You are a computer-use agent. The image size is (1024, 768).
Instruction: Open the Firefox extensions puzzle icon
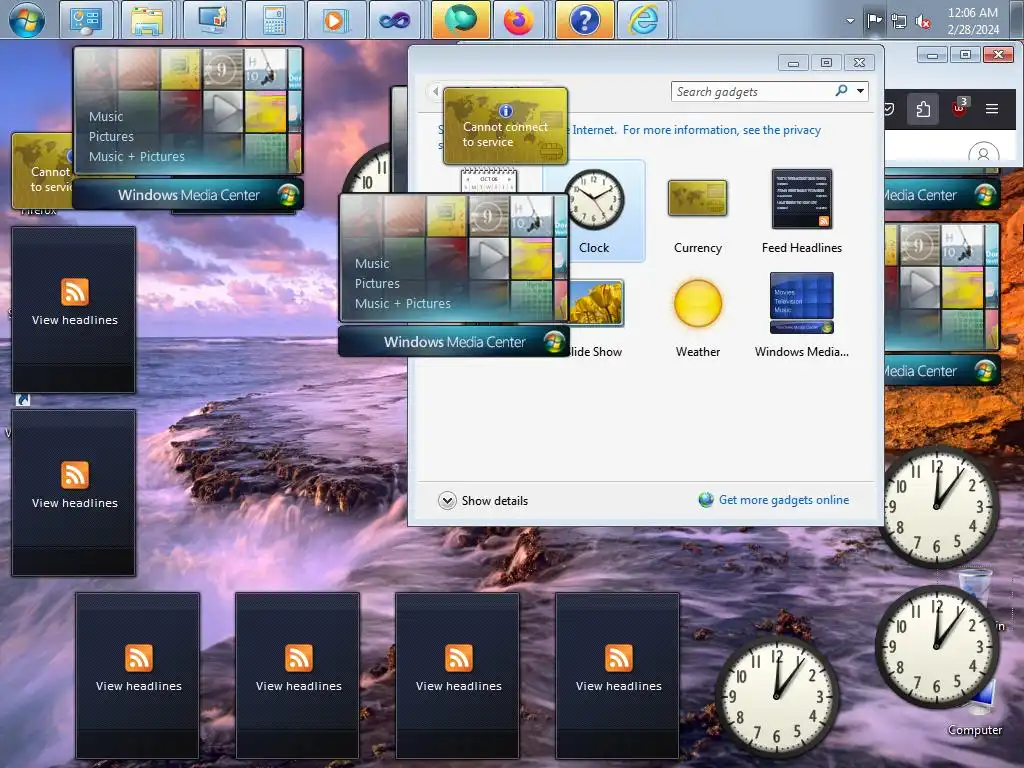[923, 109]
